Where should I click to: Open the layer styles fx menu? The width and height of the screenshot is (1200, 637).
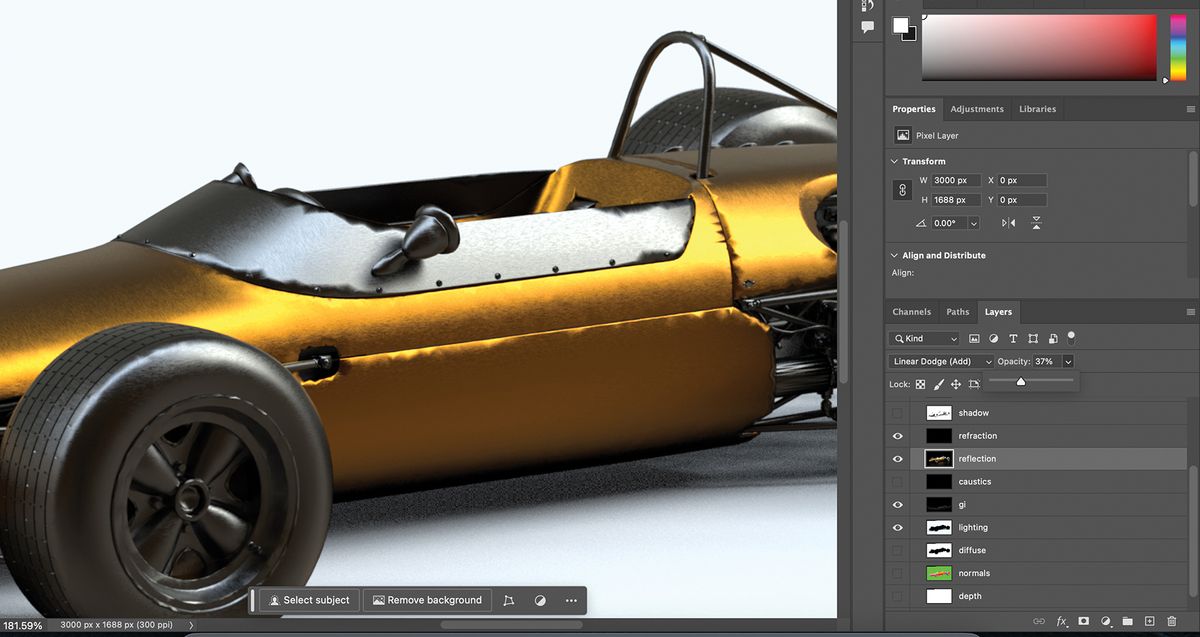pyautogui.click(x=1062, y=621)
